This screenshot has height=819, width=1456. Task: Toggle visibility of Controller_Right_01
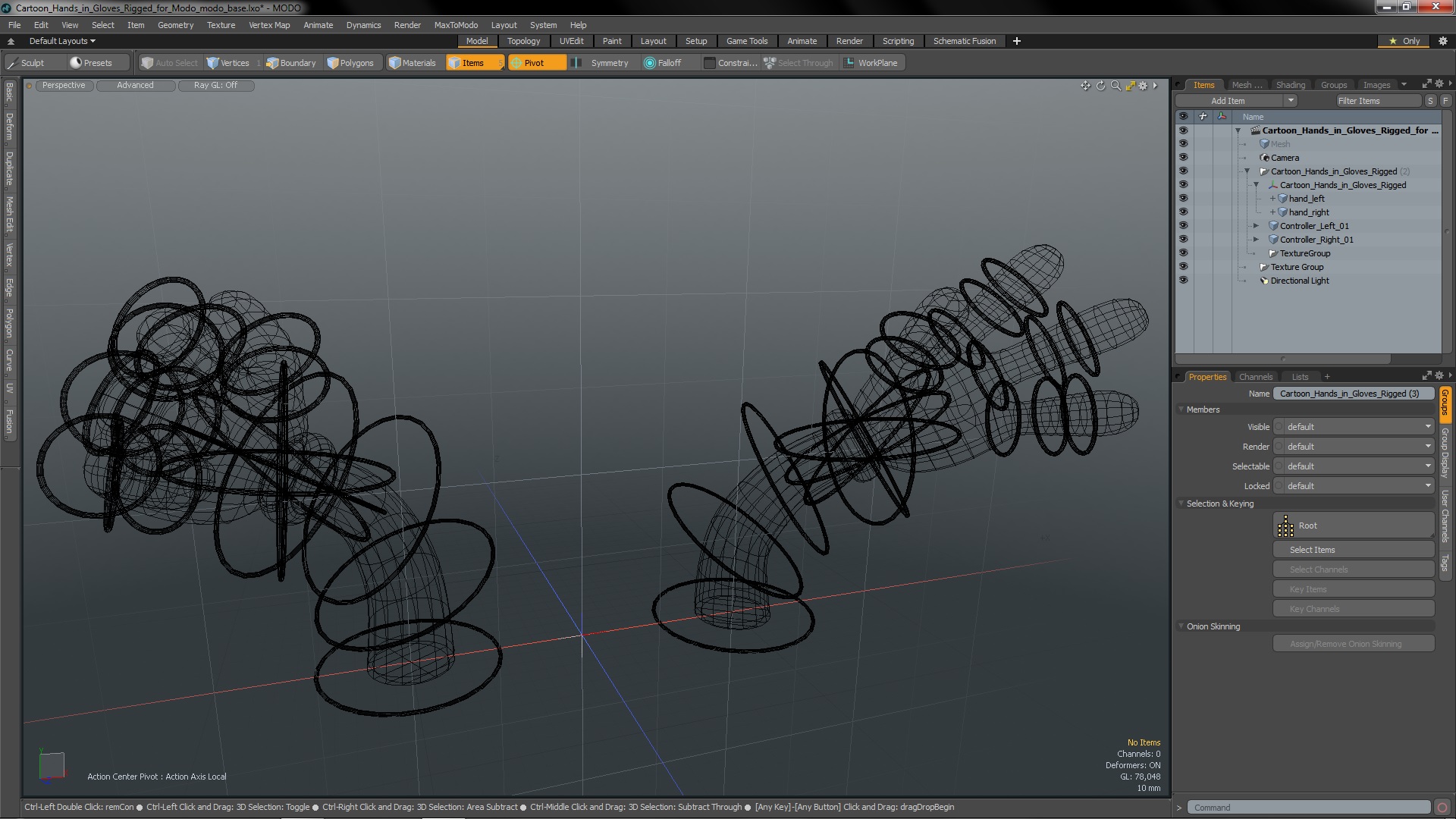pos(1183,240)
